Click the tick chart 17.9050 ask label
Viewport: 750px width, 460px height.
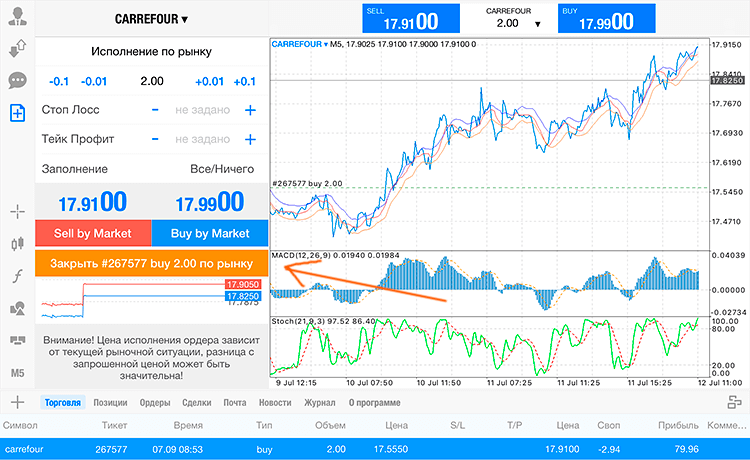click(x=243, y=285)
